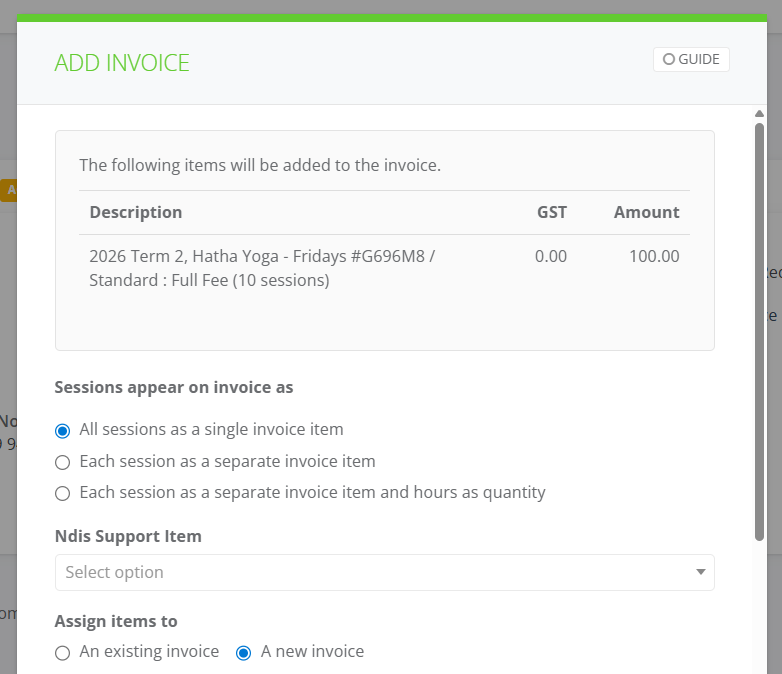Open the Ndis Support Item dropdown
This screenshot has height=674, width=782.
pyautogui.click(x=385, y=572)
